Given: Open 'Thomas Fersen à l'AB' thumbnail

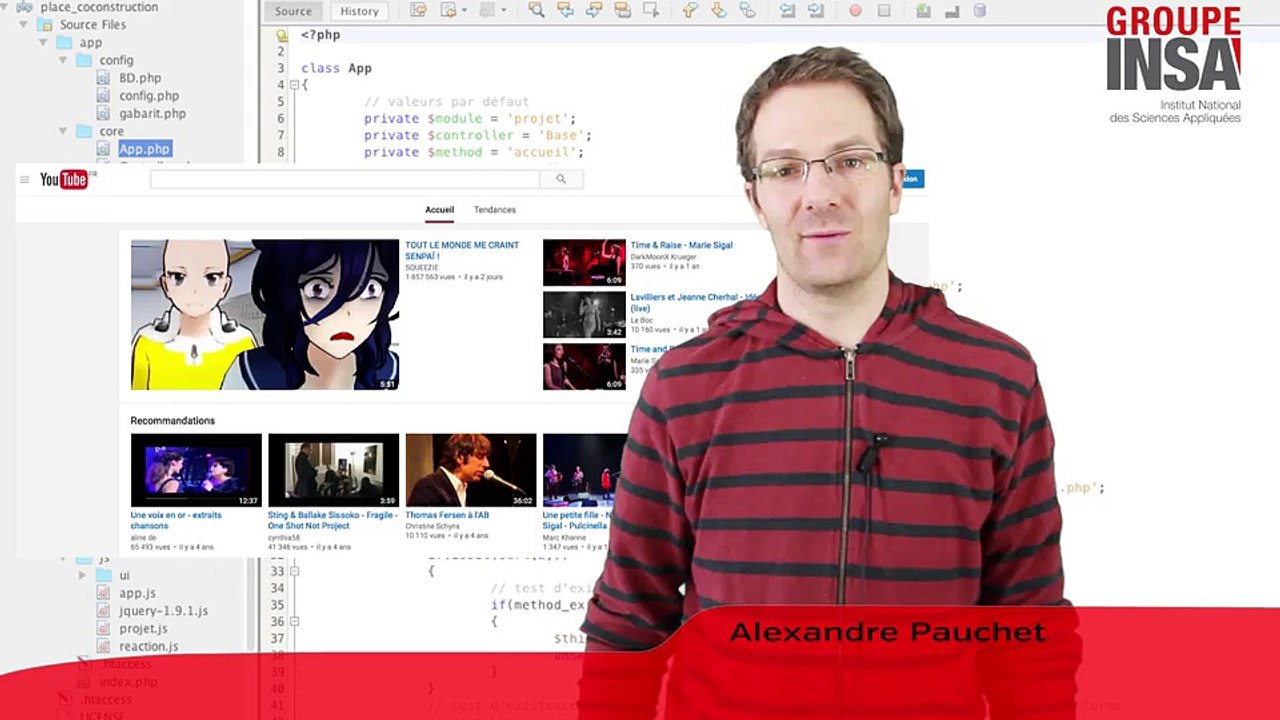Looking at the screenshot, I should click(x=471, y=470).
